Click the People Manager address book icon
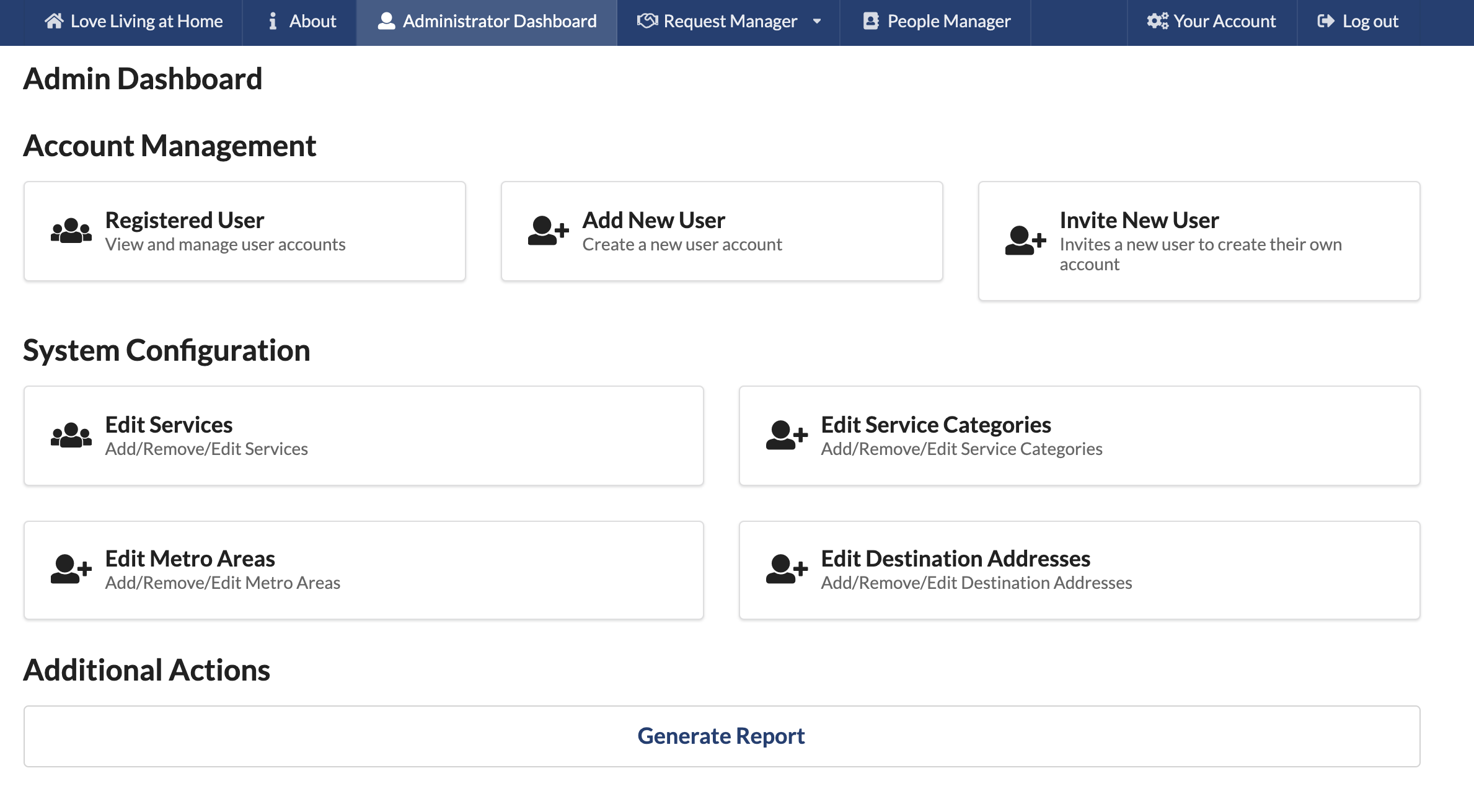This screenshot has width=1474, height=812. pyautogui.click(x=871, y=21)
